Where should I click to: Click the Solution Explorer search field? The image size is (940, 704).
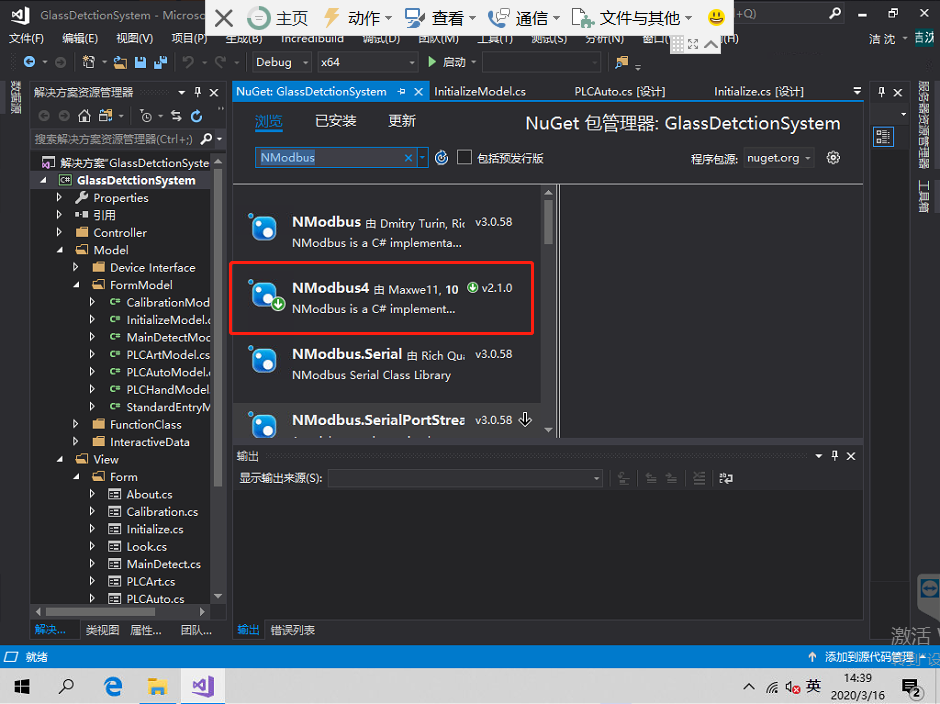point(114,139)
